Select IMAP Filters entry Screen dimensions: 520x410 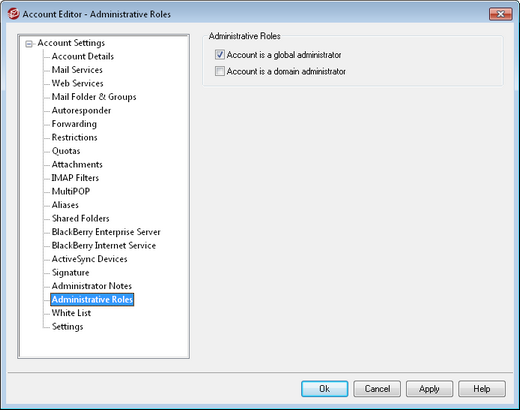tap(75, 178)
